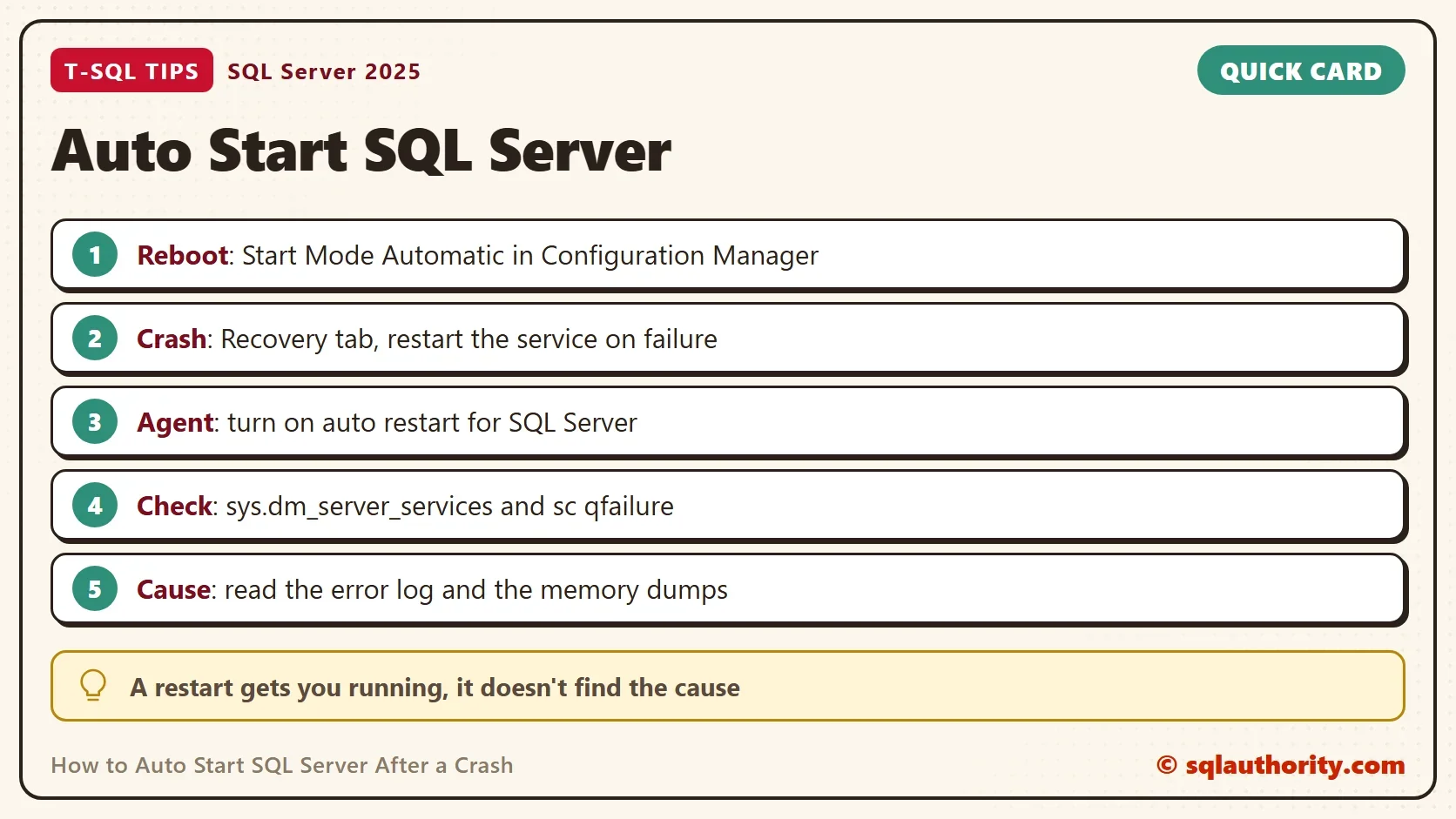Select the Reboot: Start Mode Automatic row
Screen dimensions: 1456x819
click(728, 255)
